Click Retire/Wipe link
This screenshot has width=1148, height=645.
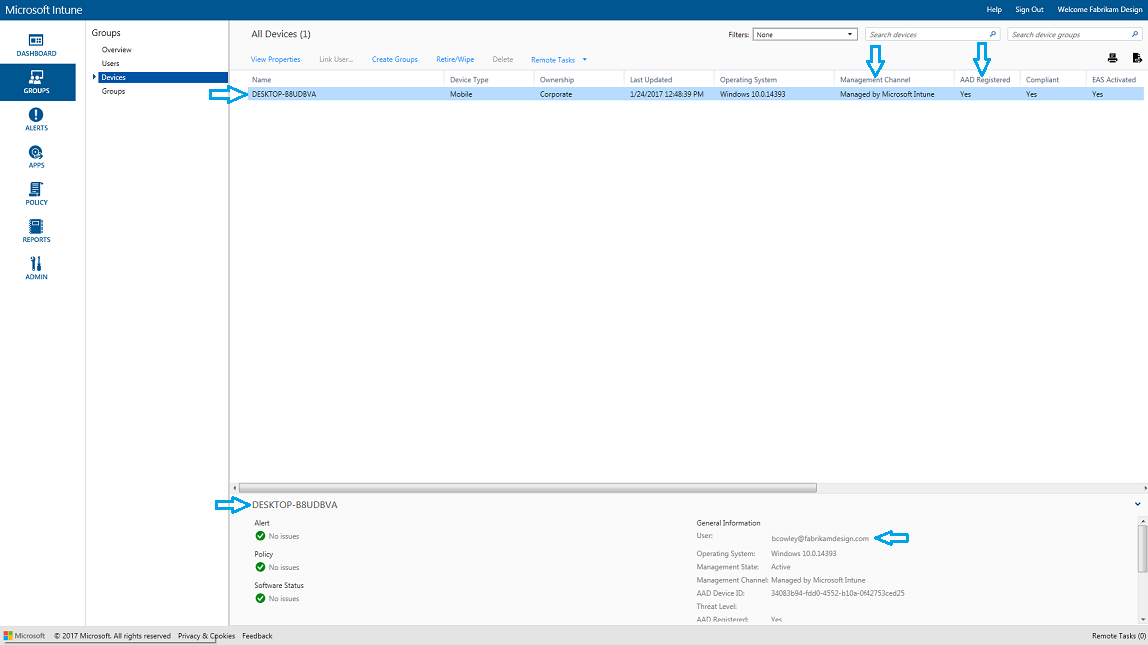point(455,59)
